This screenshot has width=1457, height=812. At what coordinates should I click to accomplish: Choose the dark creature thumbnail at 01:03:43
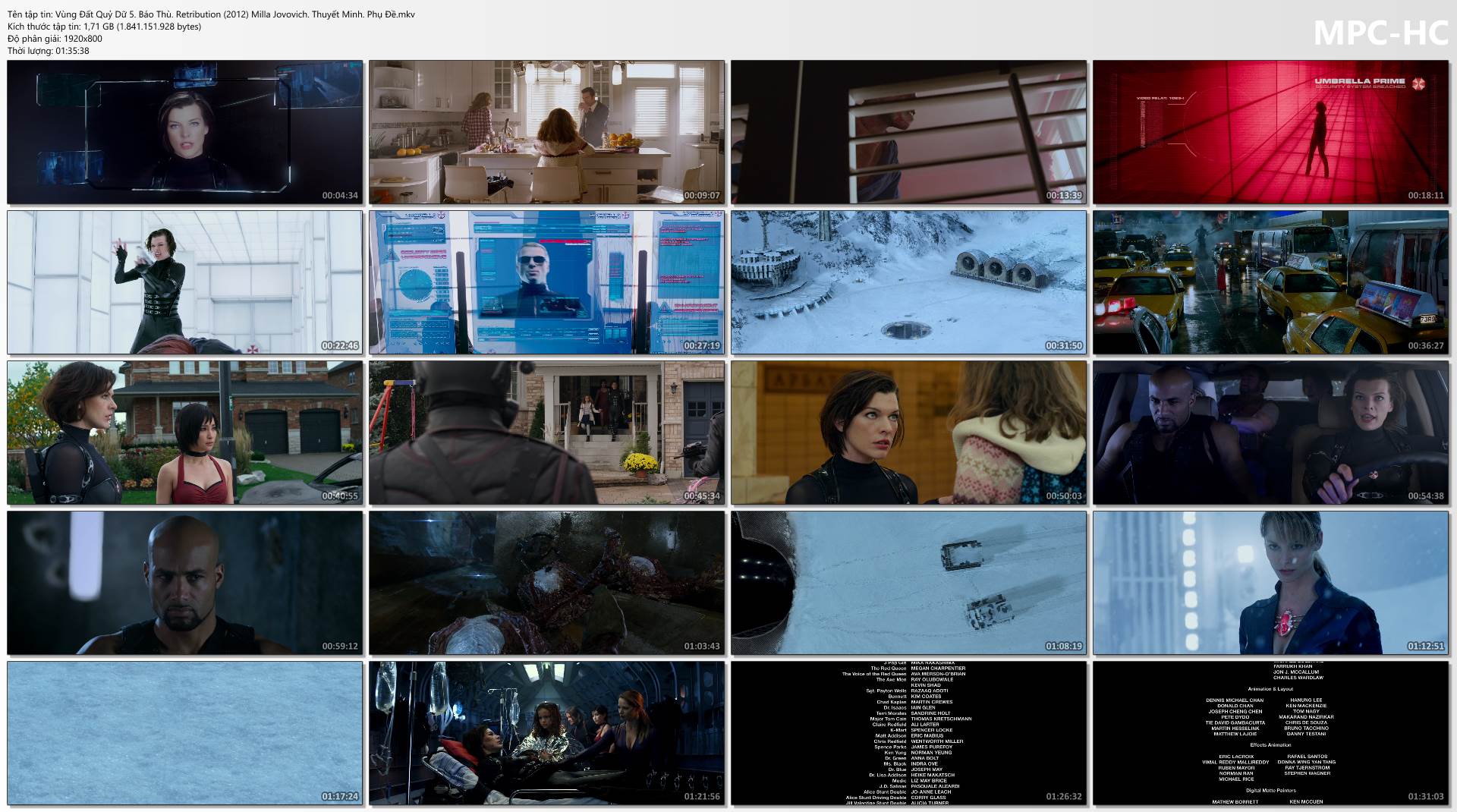click(547, 584)
